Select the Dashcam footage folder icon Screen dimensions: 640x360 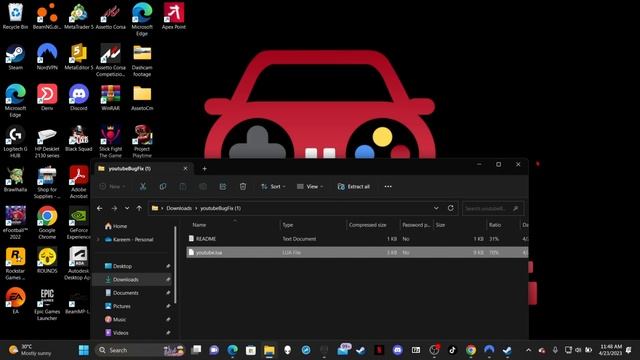click(142, 60)
